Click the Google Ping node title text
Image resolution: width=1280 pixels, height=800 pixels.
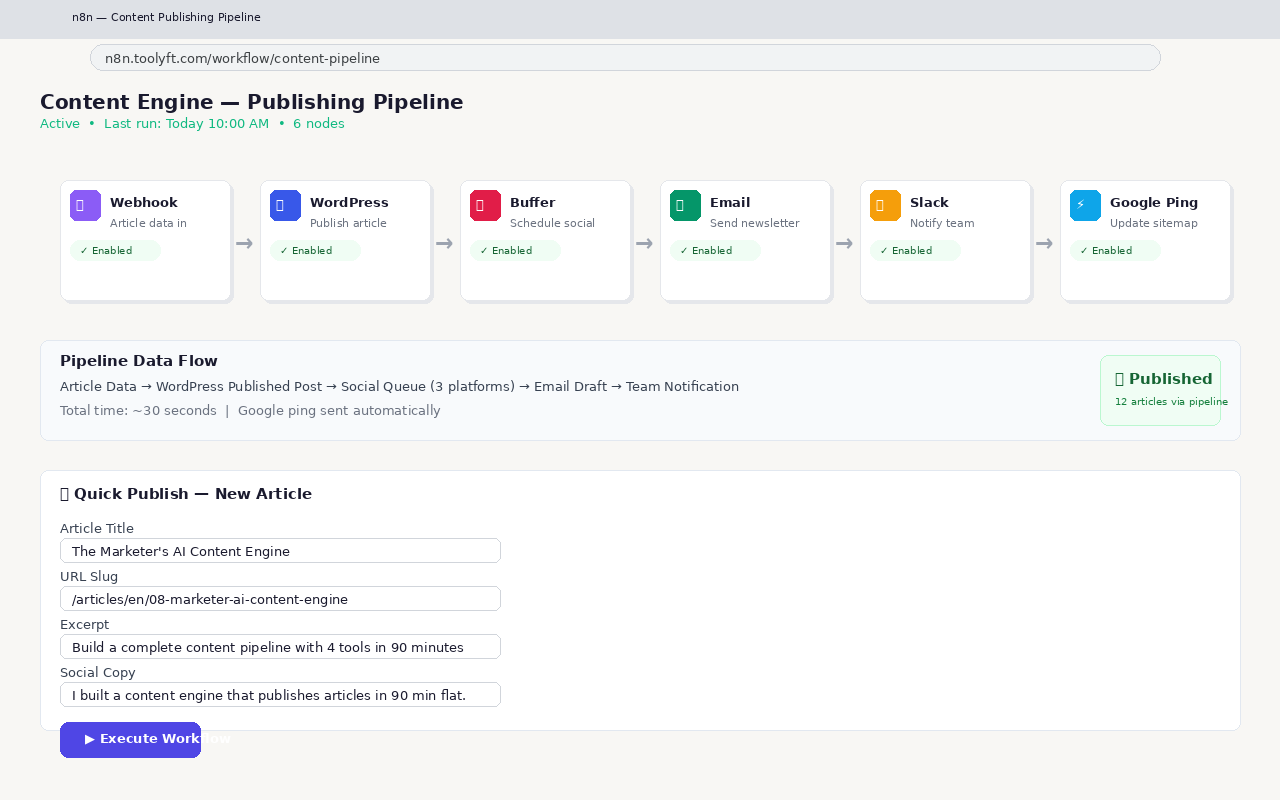point(1154,203)
